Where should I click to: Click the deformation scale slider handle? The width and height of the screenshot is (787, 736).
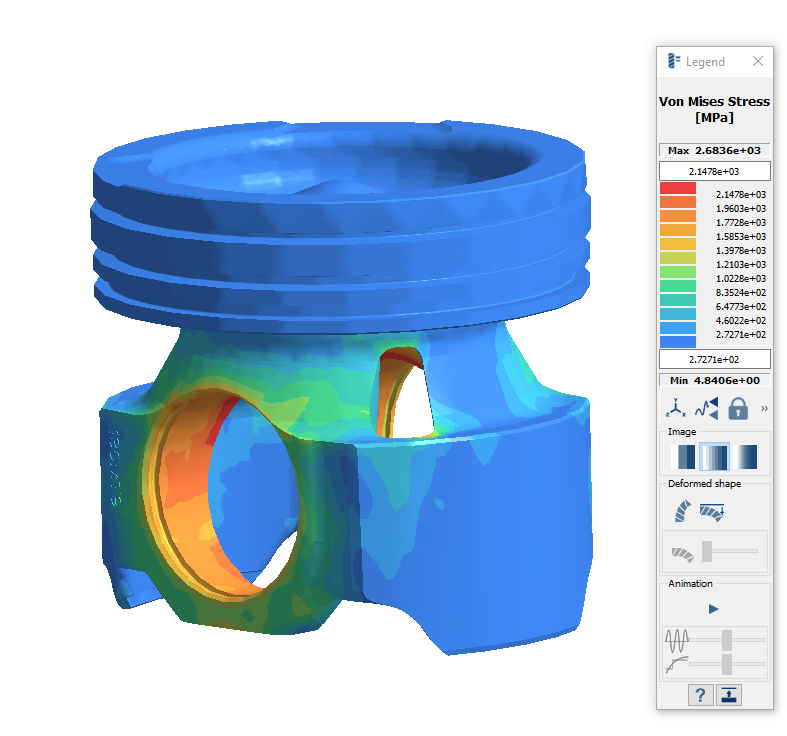click(x=708, y=551)
